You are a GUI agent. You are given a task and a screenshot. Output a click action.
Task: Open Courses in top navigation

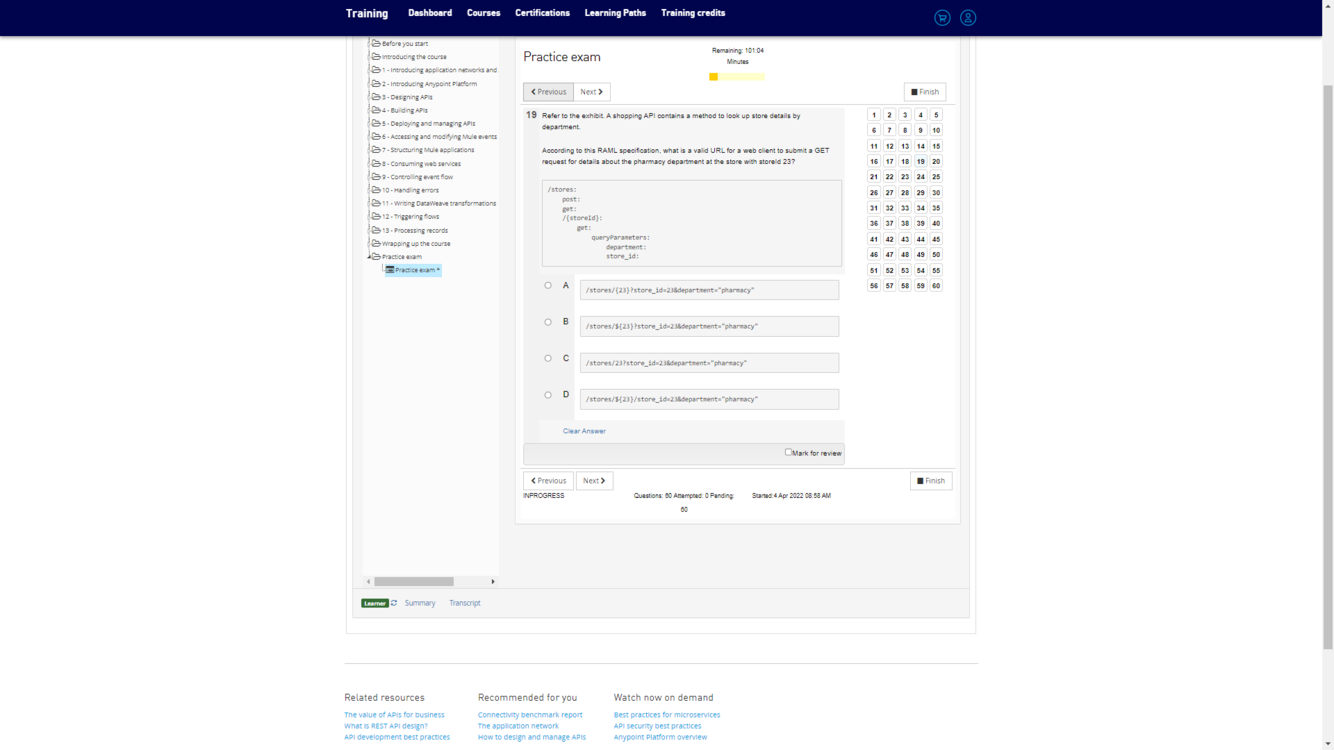click(483, 13)
